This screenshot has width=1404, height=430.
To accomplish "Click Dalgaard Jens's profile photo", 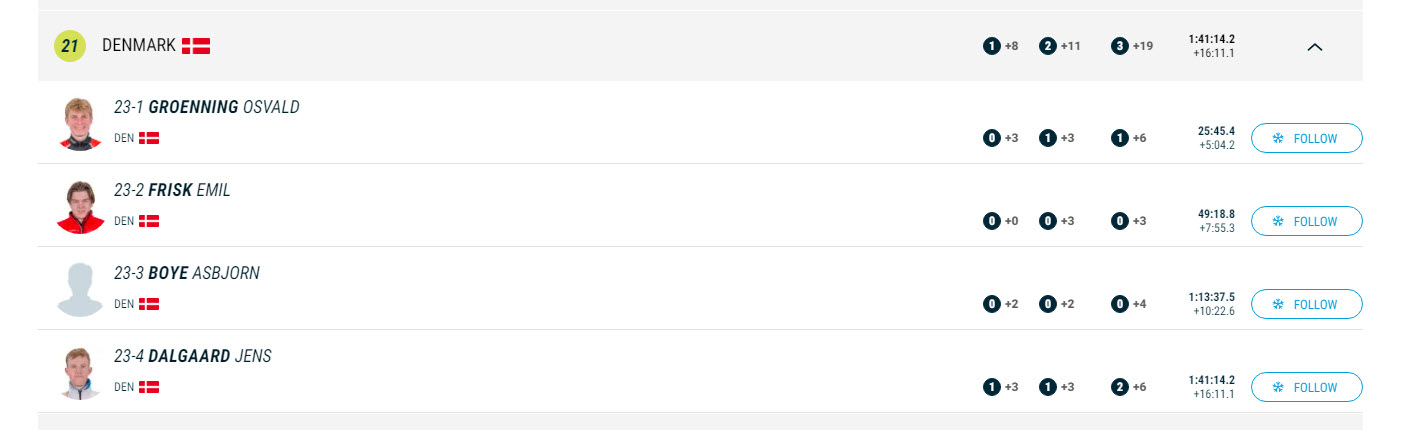I will click(x=80, y=373).
